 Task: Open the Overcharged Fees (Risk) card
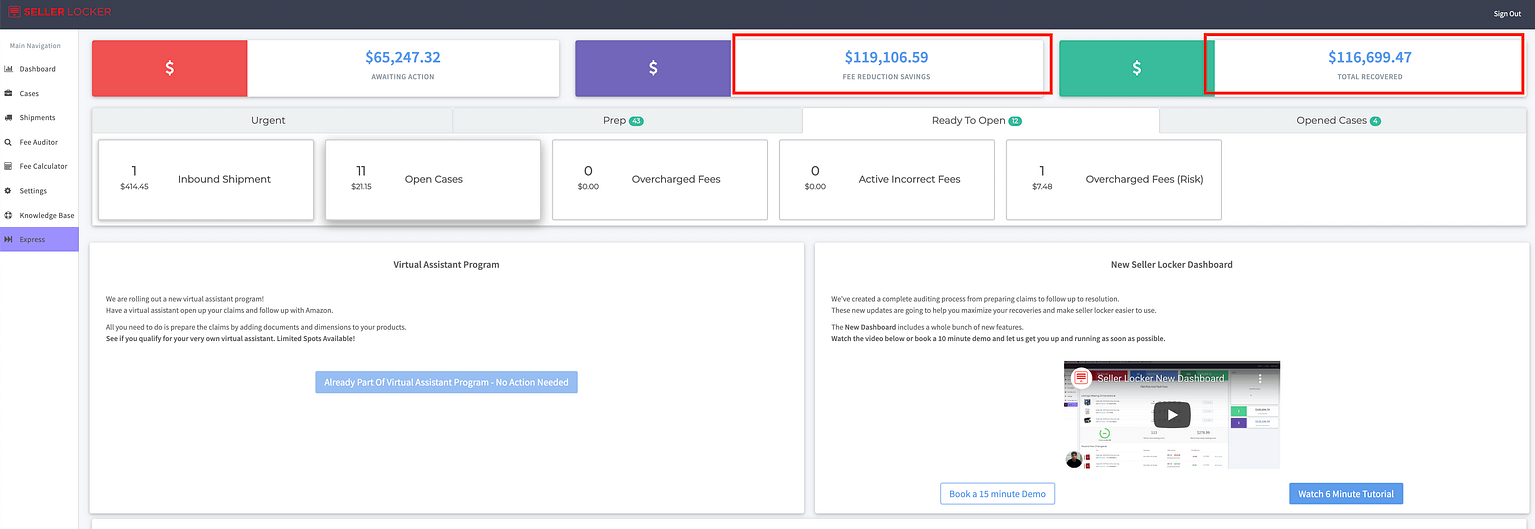pos(1114,179)
